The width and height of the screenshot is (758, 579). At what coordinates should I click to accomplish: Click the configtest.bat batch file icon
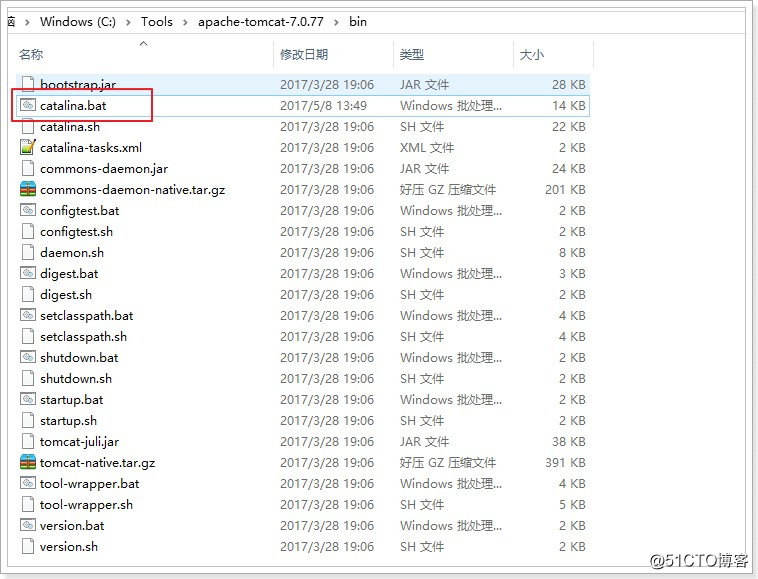[x=28, y=210]
